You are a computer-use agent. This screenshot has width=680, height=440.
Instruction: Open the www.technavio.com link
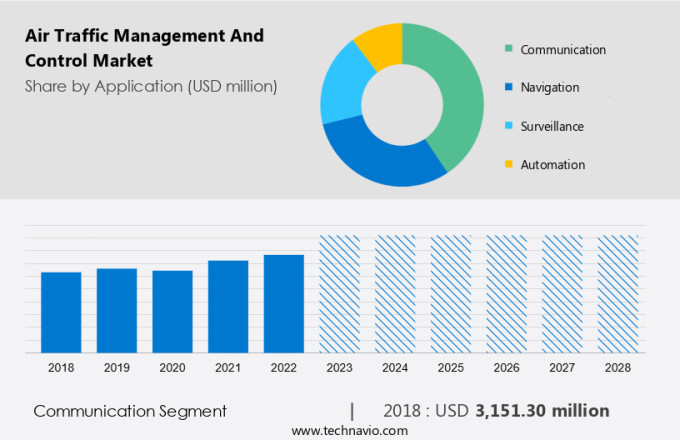coord(350,430)
